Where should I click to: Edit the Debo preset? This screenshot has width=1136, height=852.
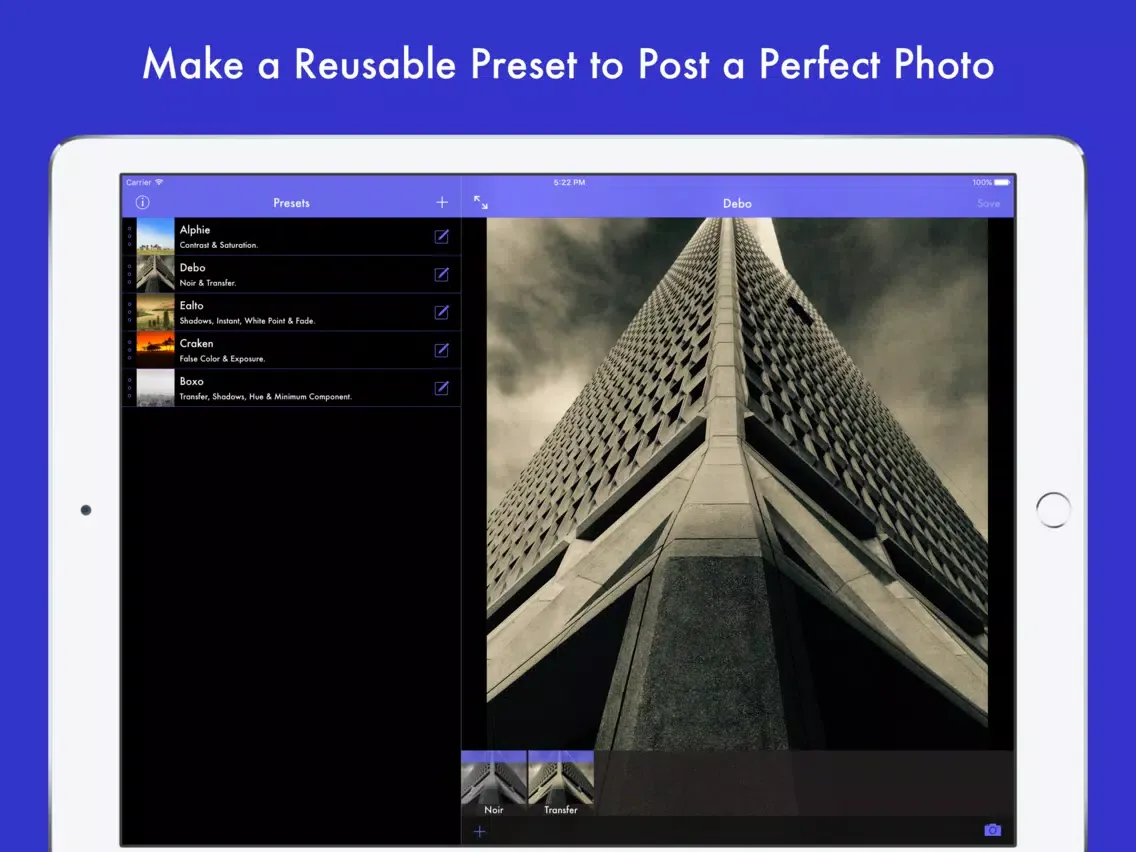click(x=441, y=274)
